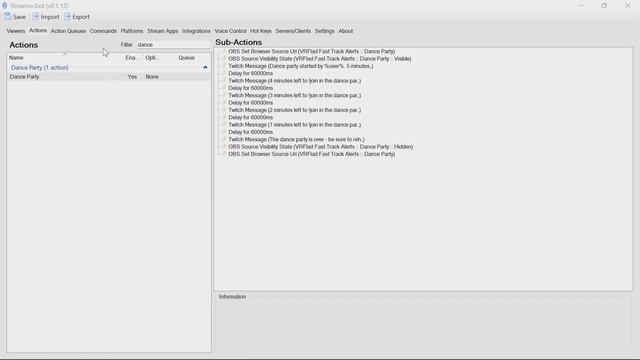Select the last OBS Set Browser Source Url sub-action
Screen dimensions: 640x360
(311, 154)
